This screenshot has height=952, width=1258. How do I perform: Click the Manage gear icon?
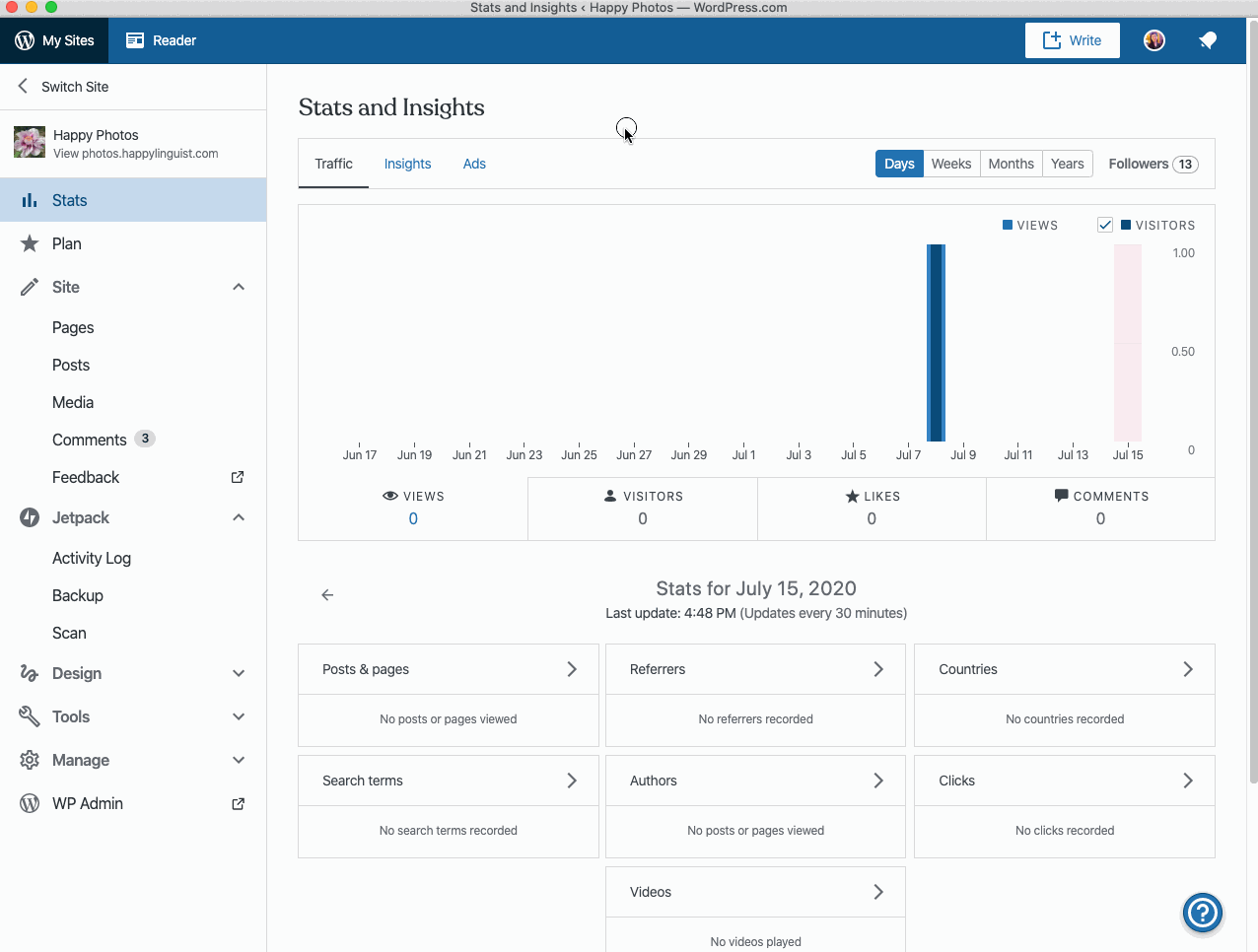[x=30, y=760]
